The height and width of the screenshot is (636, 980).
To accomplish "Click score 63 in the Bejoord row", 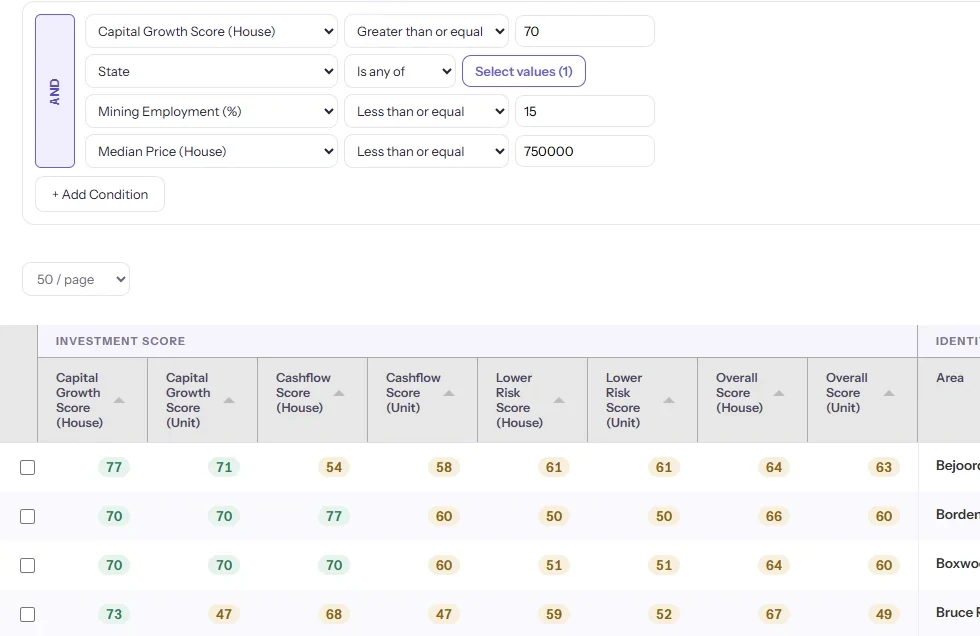I will 884,467.
